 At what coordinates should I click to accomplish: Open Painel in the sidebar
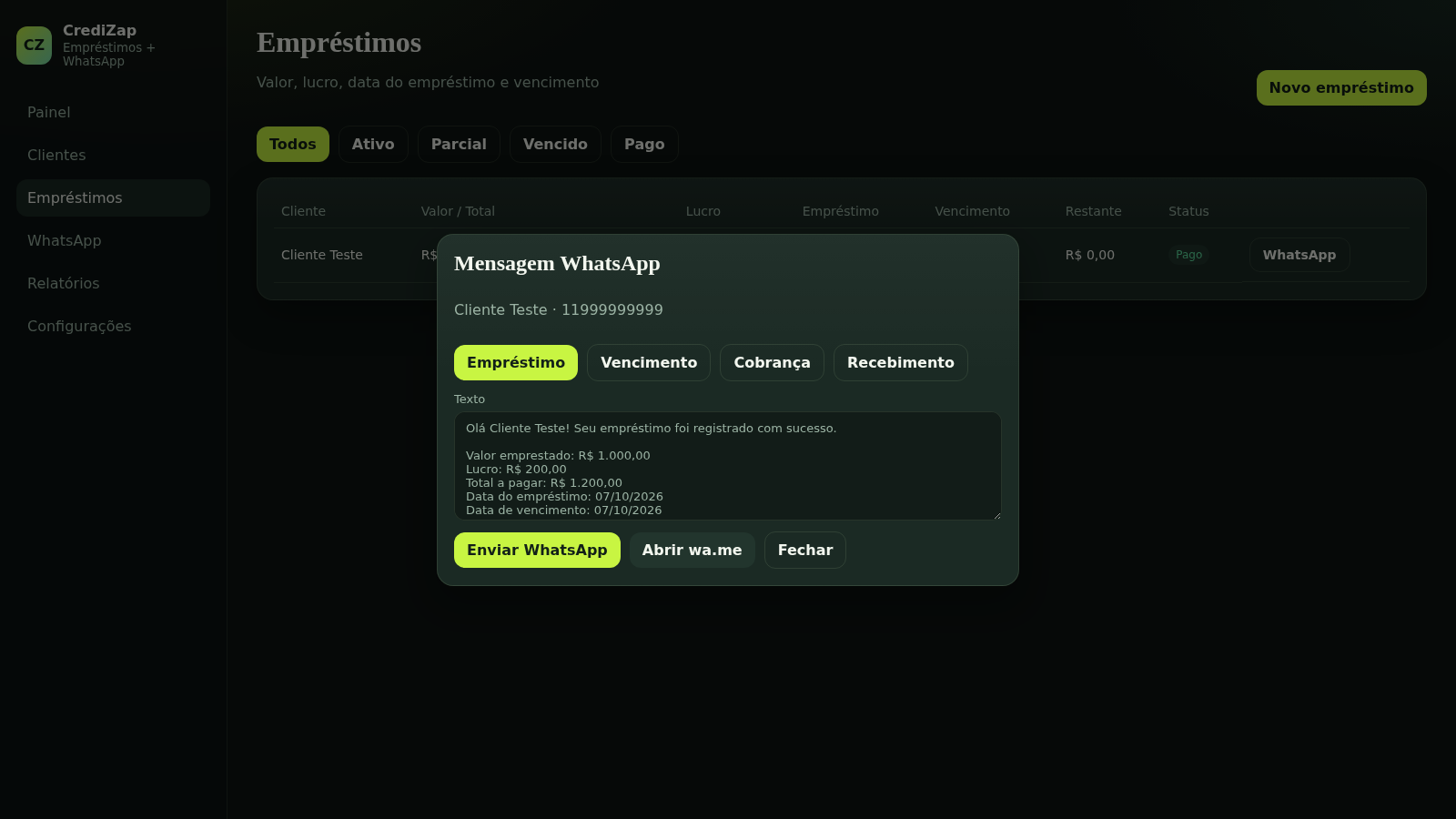[113, 112]
